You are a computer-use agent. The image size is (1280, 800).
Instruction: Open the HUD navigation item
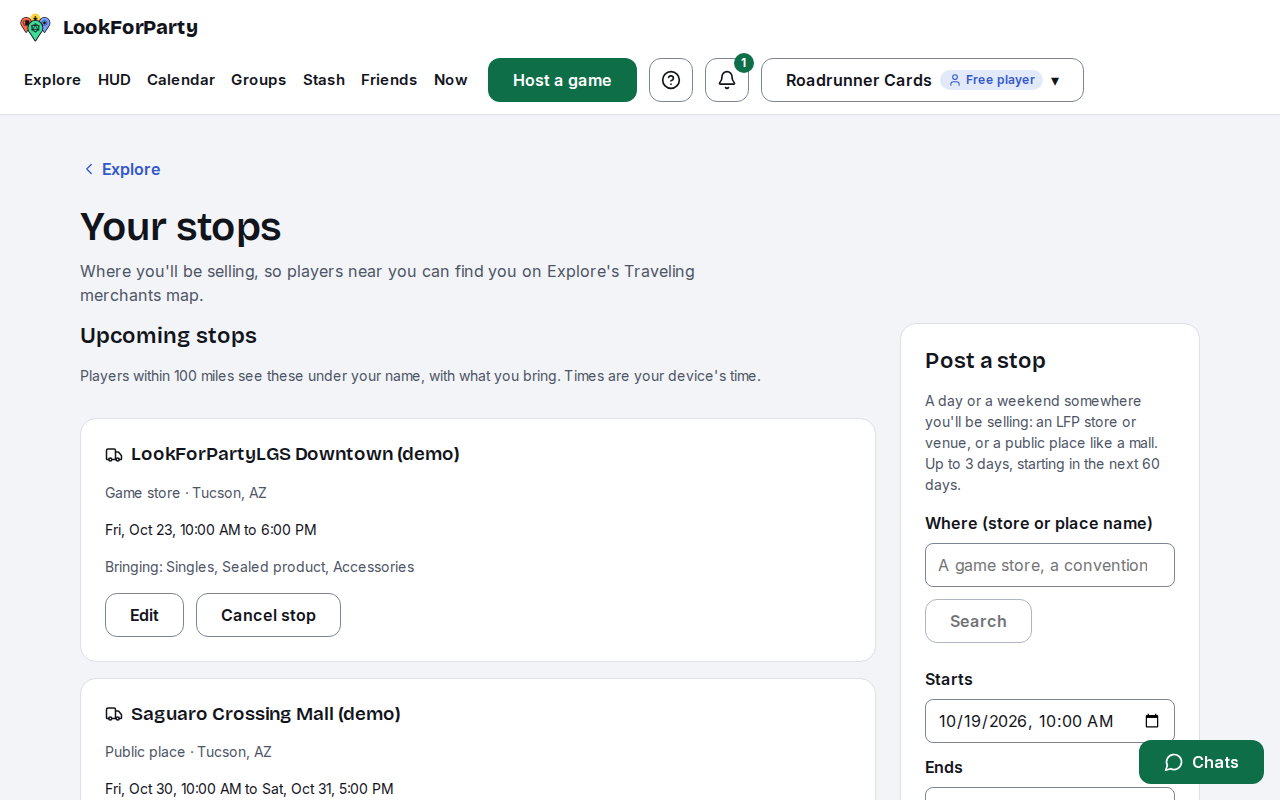click(x=114, y=80)
